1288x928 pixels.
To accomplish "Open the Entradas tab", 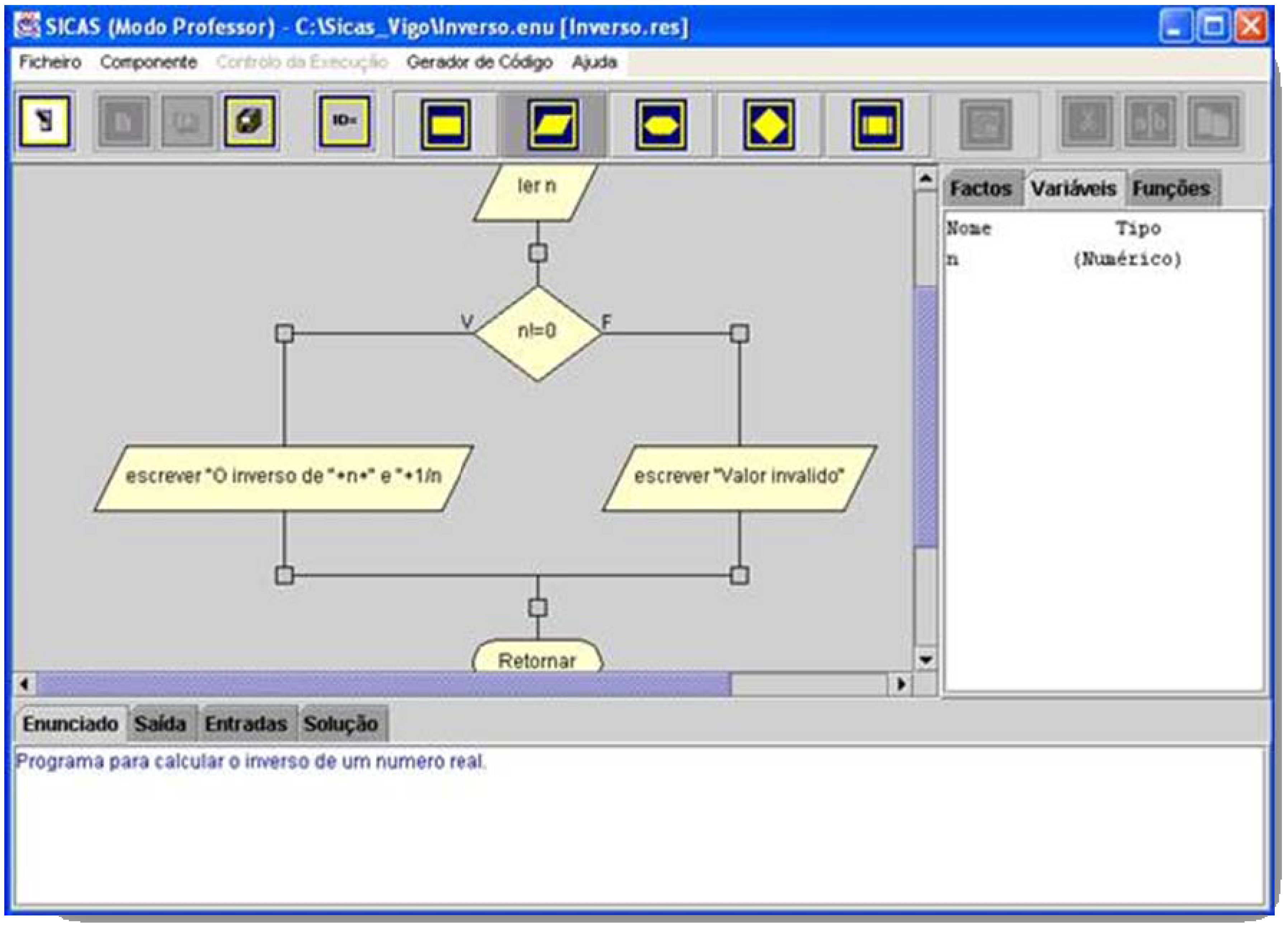I will click(246, 724).
